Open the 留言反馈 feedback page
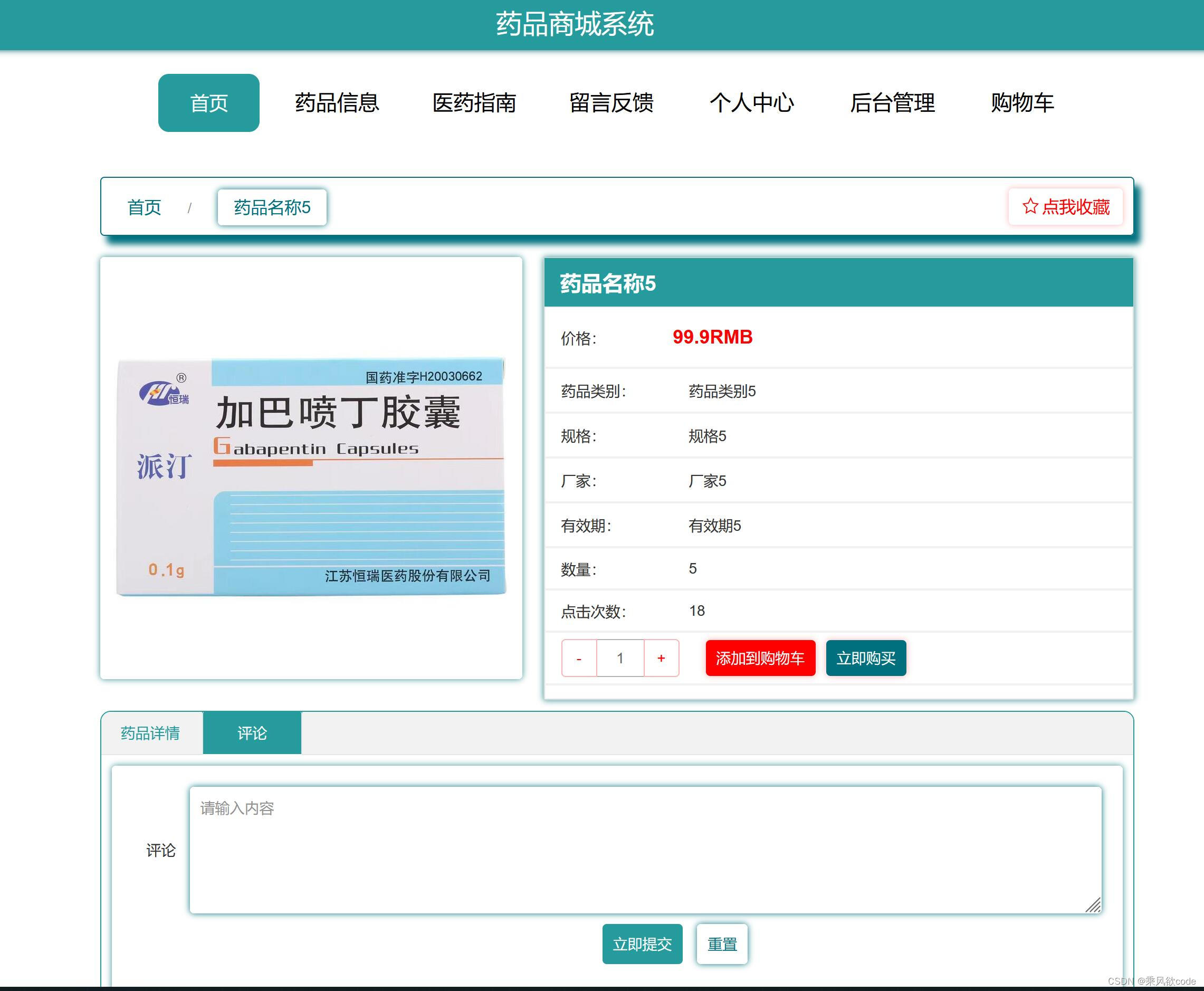This screenshot has width=1204, height=991. point(612,103)
